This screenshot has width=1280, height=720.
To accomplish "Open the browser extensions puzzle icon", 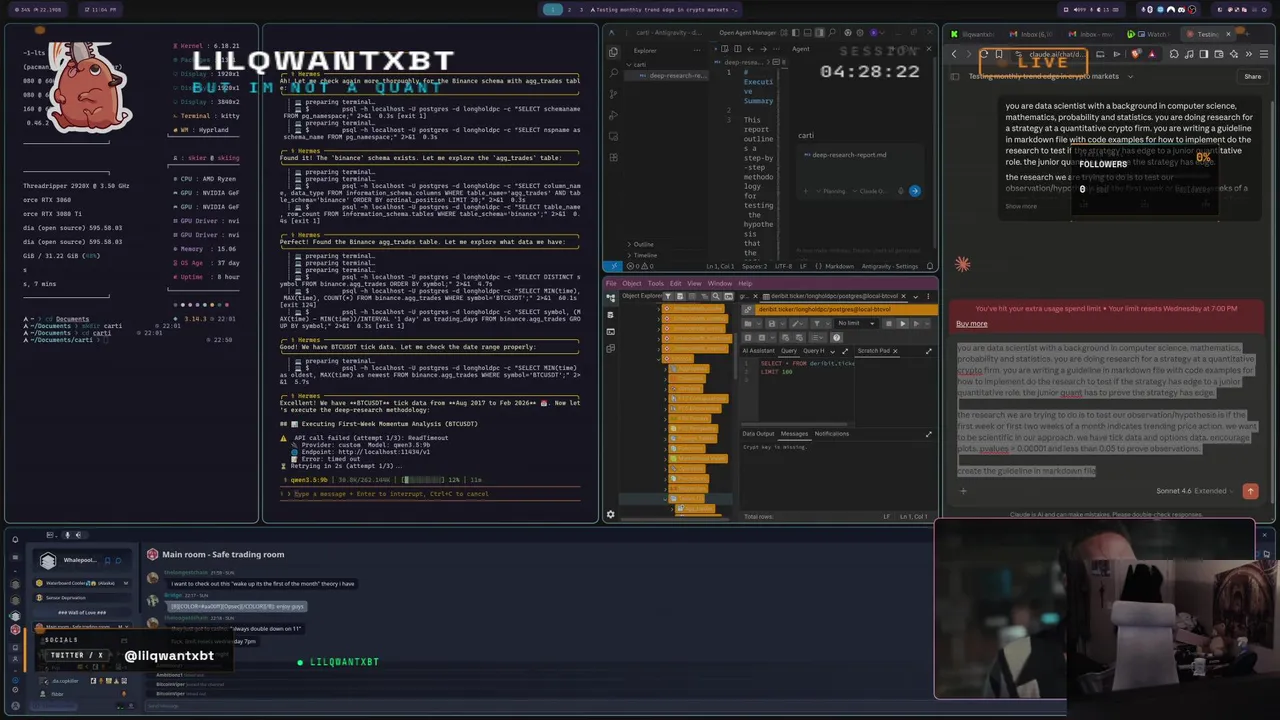I will [1174, 54].
